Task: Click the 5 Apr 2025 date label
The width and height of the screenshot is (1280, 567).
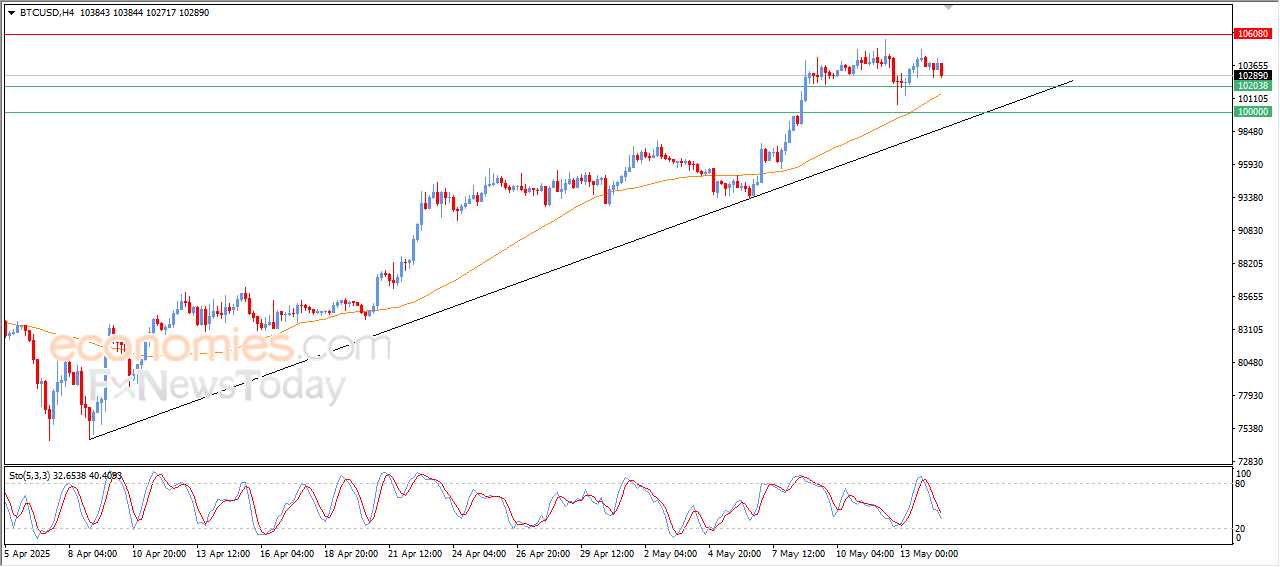Action: (x=26, y=553)
